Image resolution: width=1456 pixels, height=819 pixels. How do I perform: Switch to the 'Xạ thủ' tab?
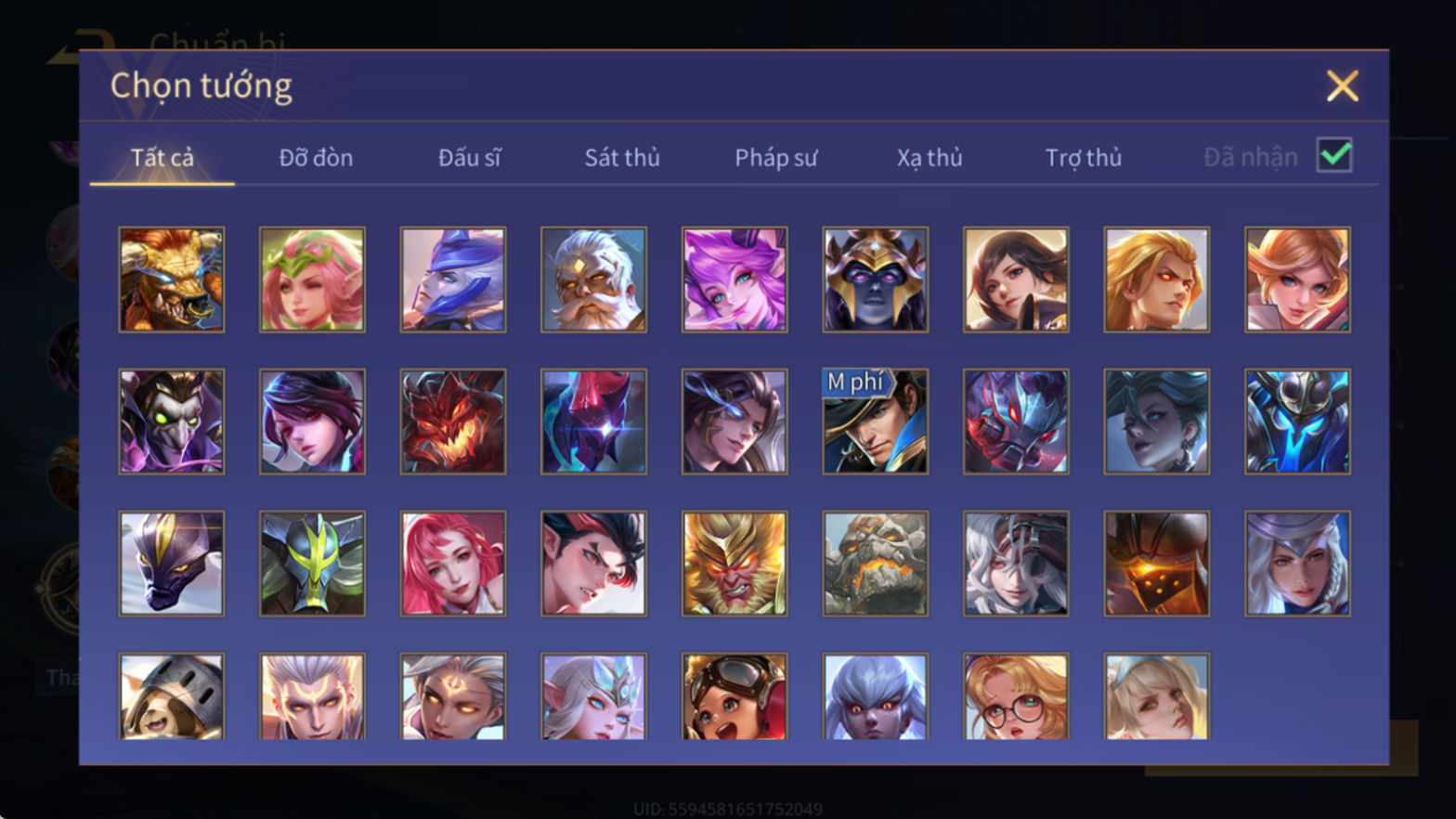click(929, 158)
